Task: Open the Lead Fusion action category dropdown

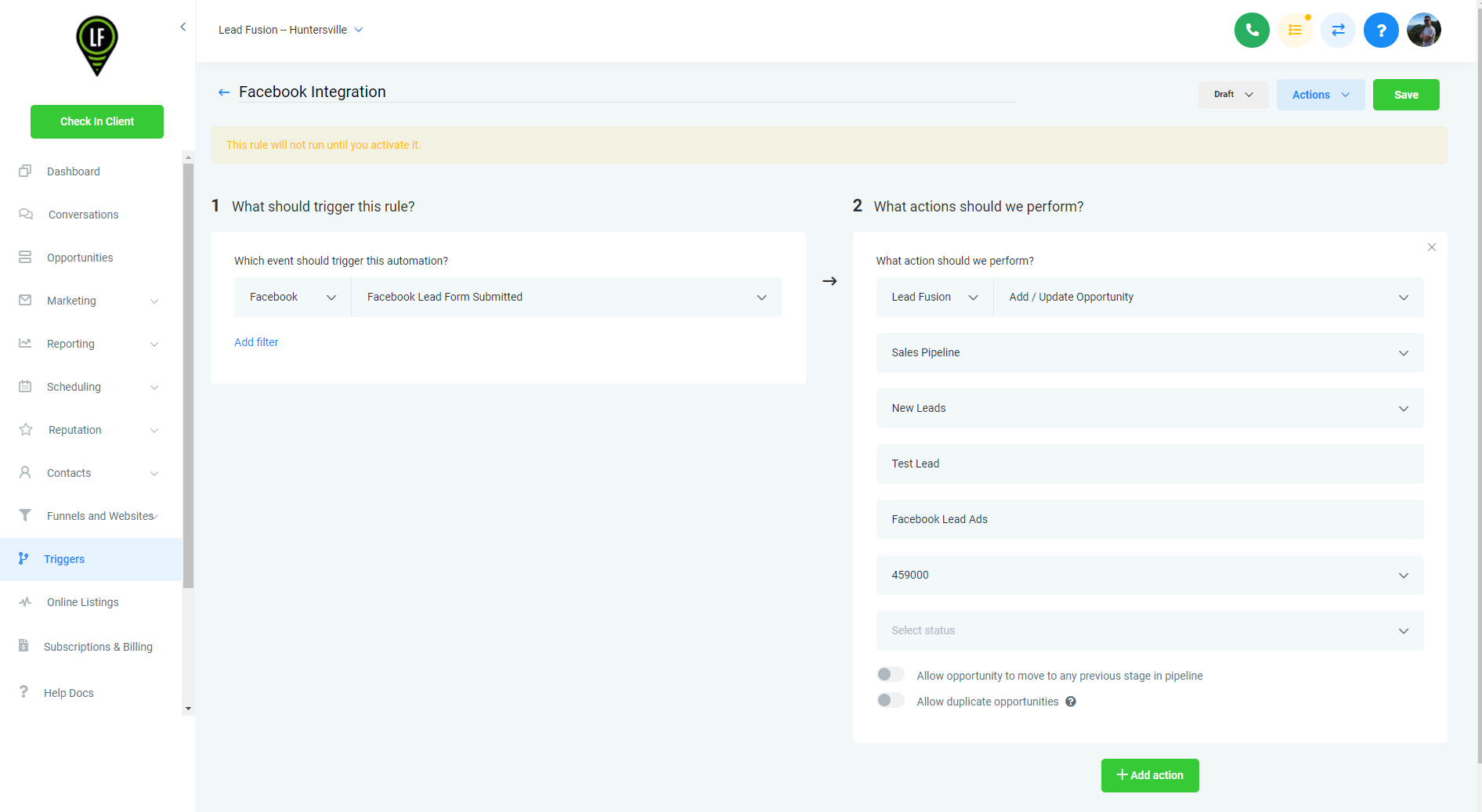Action: click(x=934, y=297)
